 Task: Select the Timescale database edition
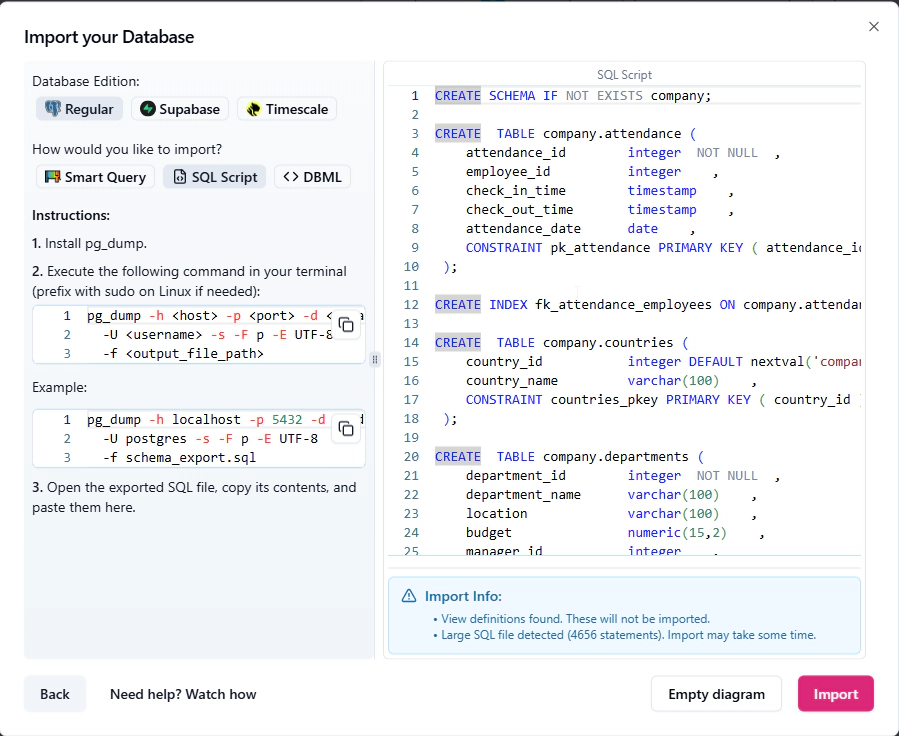pos(287,109)
